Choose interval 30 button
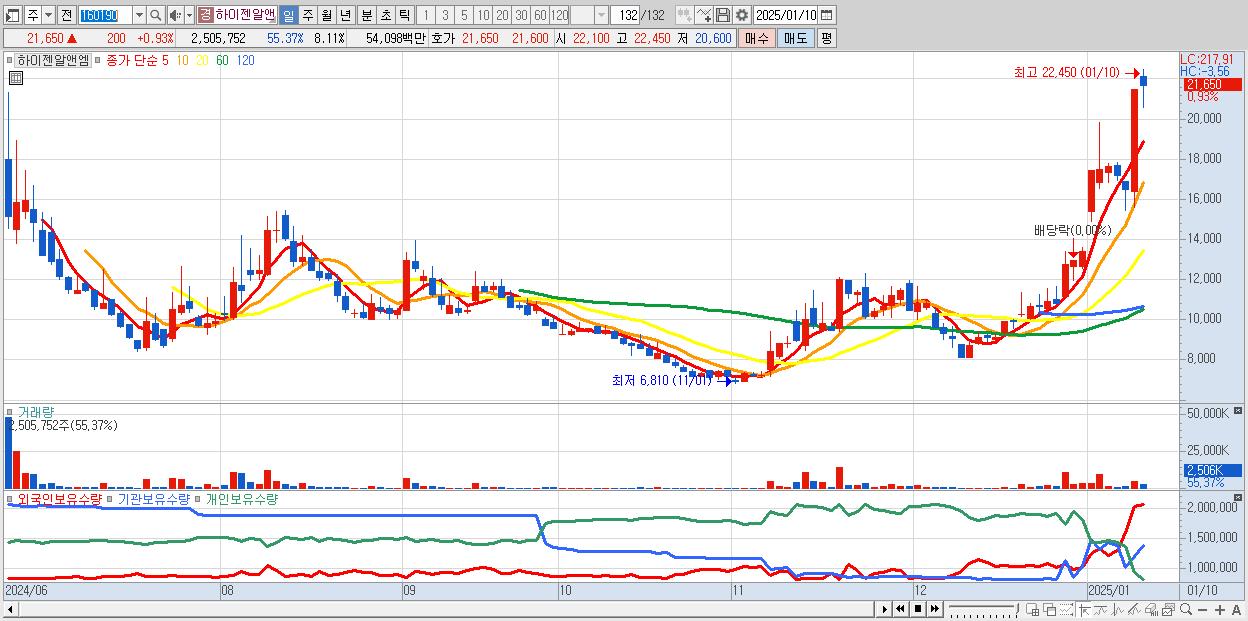This screenshot has height=621, width=1248. click(x=521, y=15)
